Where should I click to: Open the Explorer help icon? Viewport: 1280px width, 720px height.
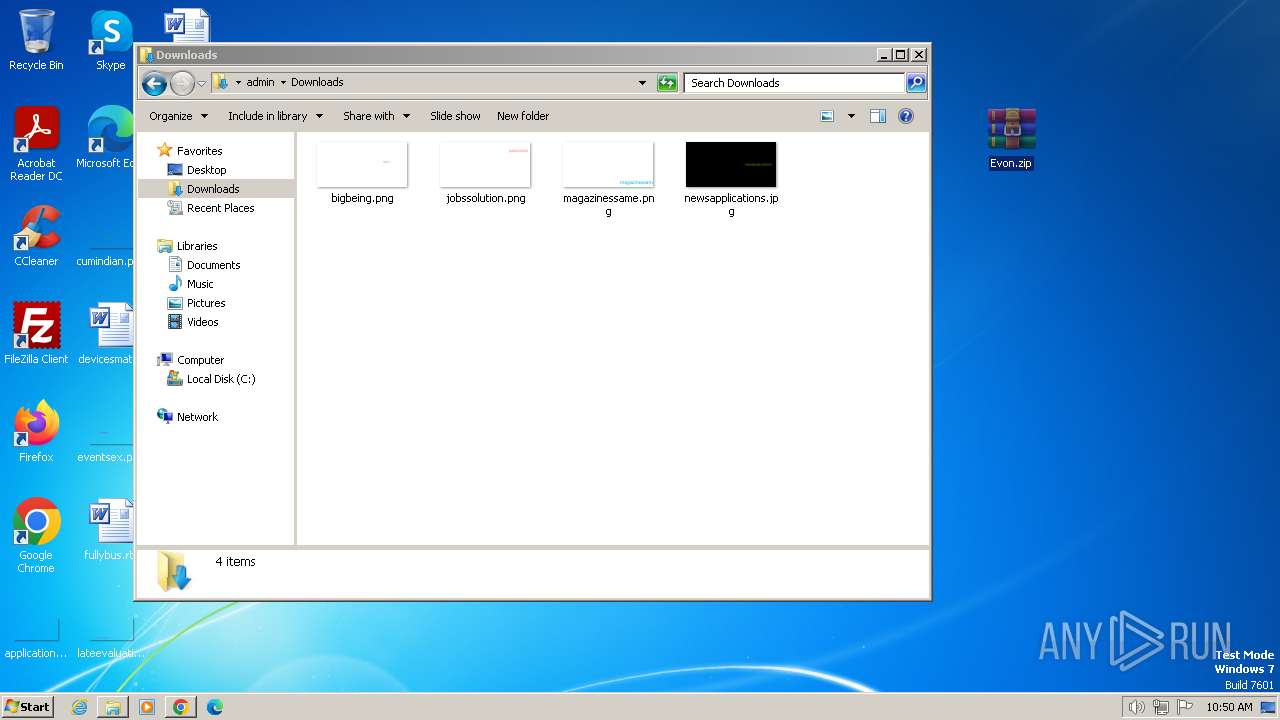pos(906,116)
